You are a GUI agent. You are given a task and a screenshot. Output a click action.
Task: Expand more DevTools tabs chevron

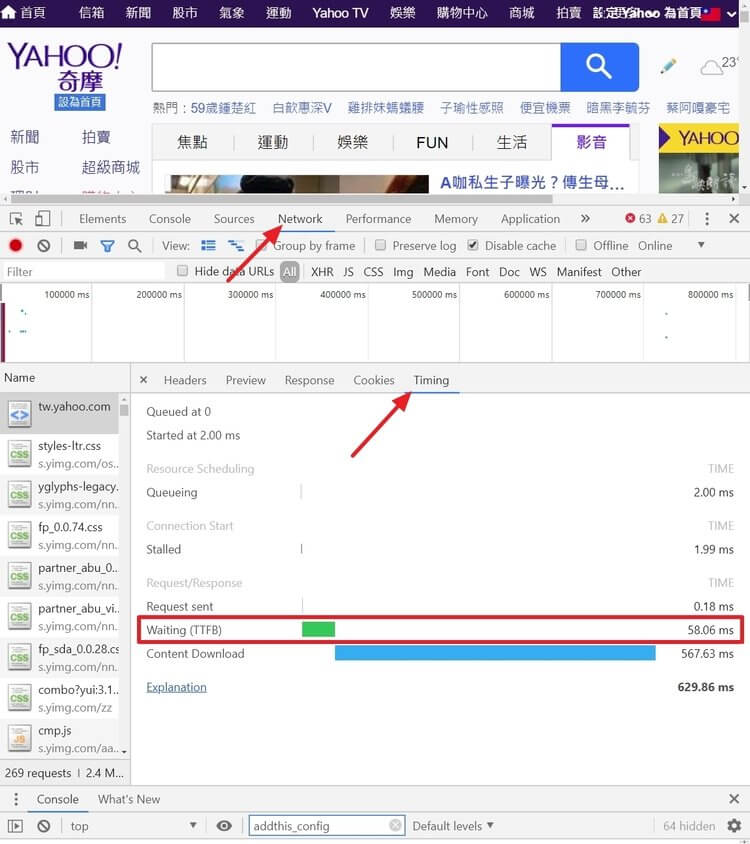tap(585, 219)
